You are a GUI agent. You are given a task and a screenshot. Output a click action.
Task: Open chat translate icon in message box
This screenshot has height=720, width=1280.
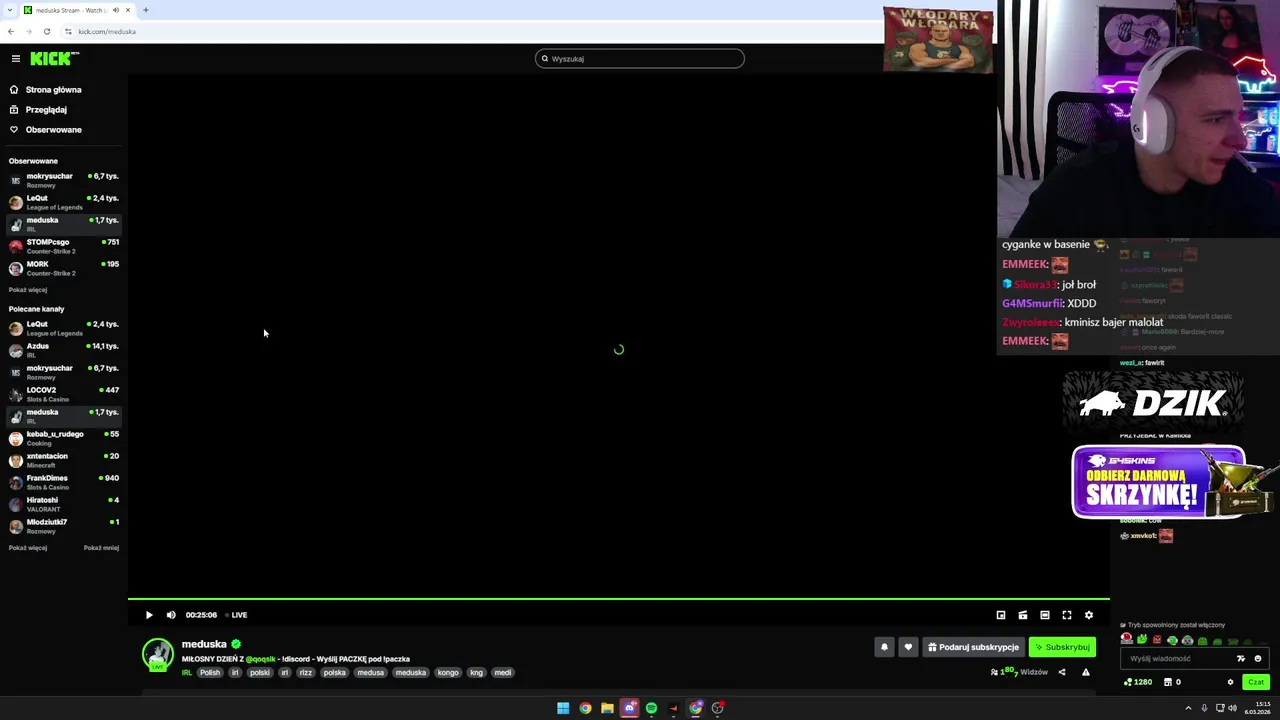point(1241,658)
